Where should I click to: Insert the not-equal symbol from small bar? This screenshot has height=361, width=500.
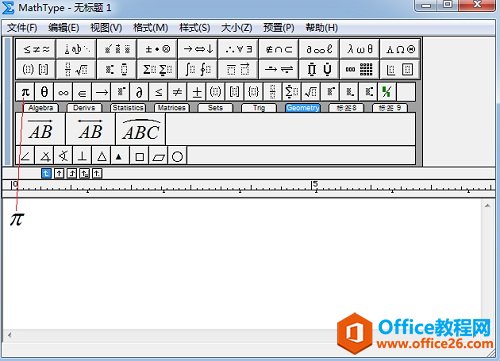[178, 92]
